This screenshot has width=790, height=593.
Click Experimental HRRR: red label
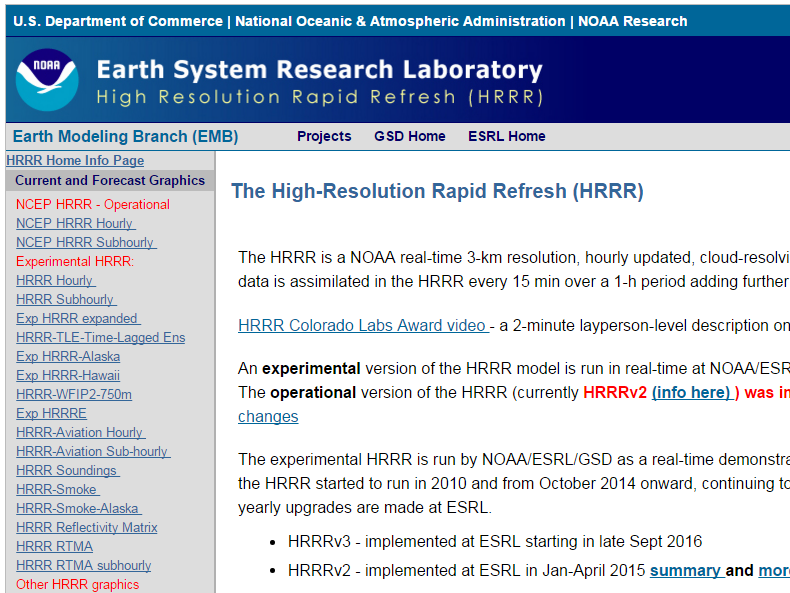tap(75, 261)
